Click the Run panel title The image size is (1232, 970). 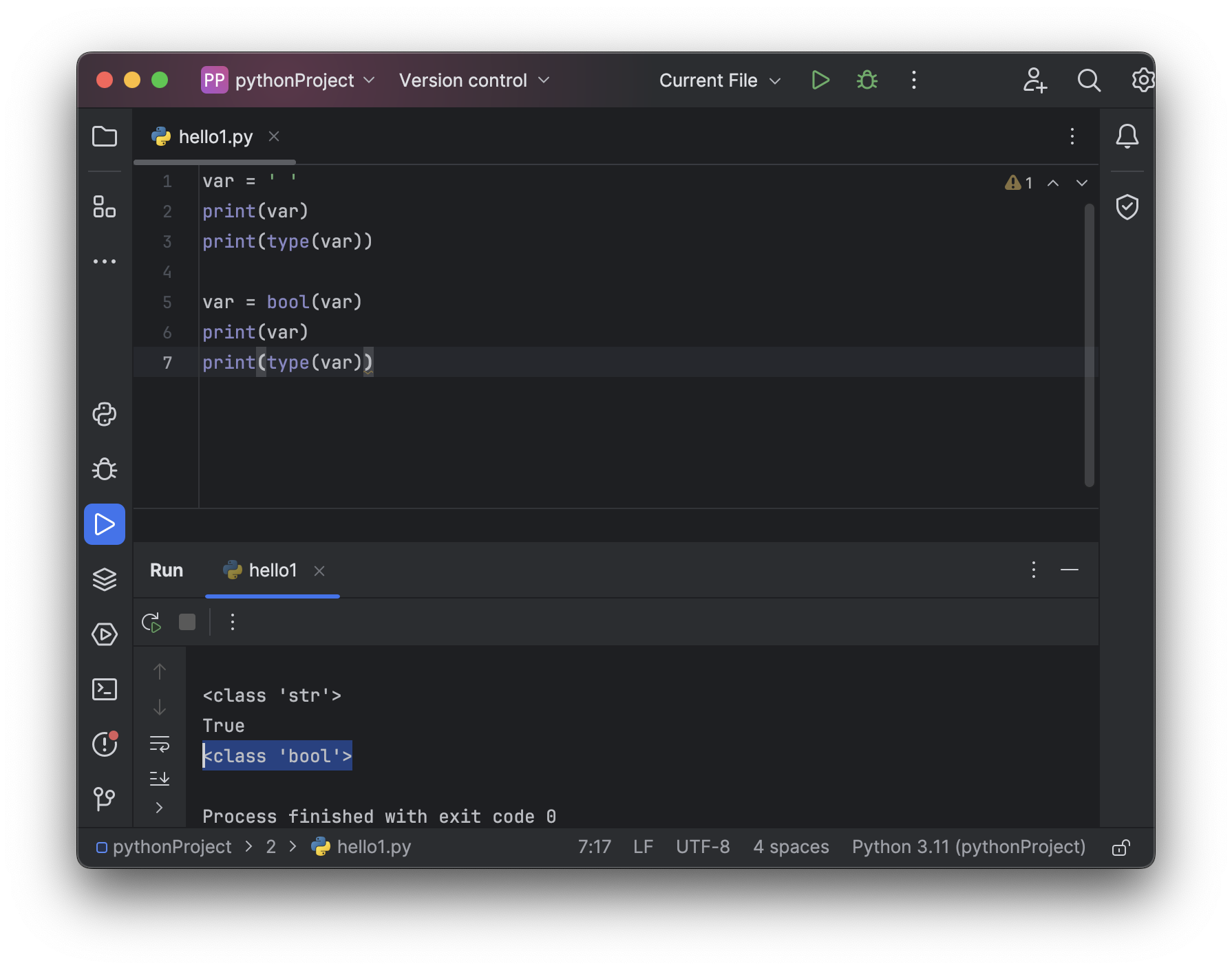167,570
